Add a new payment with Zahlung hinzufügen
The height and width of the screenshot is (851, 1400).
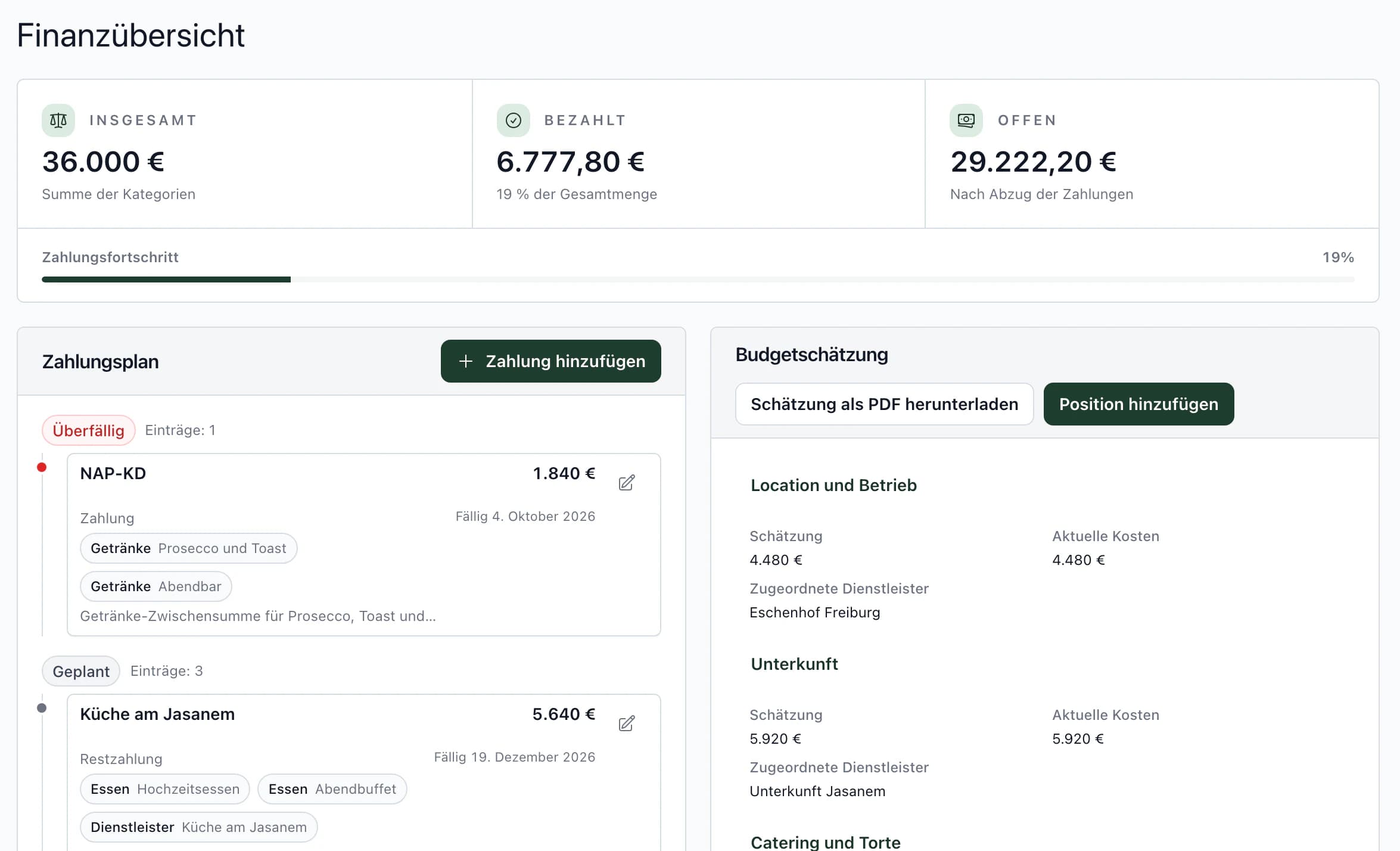pyautogui.click(x=550, y=361)
